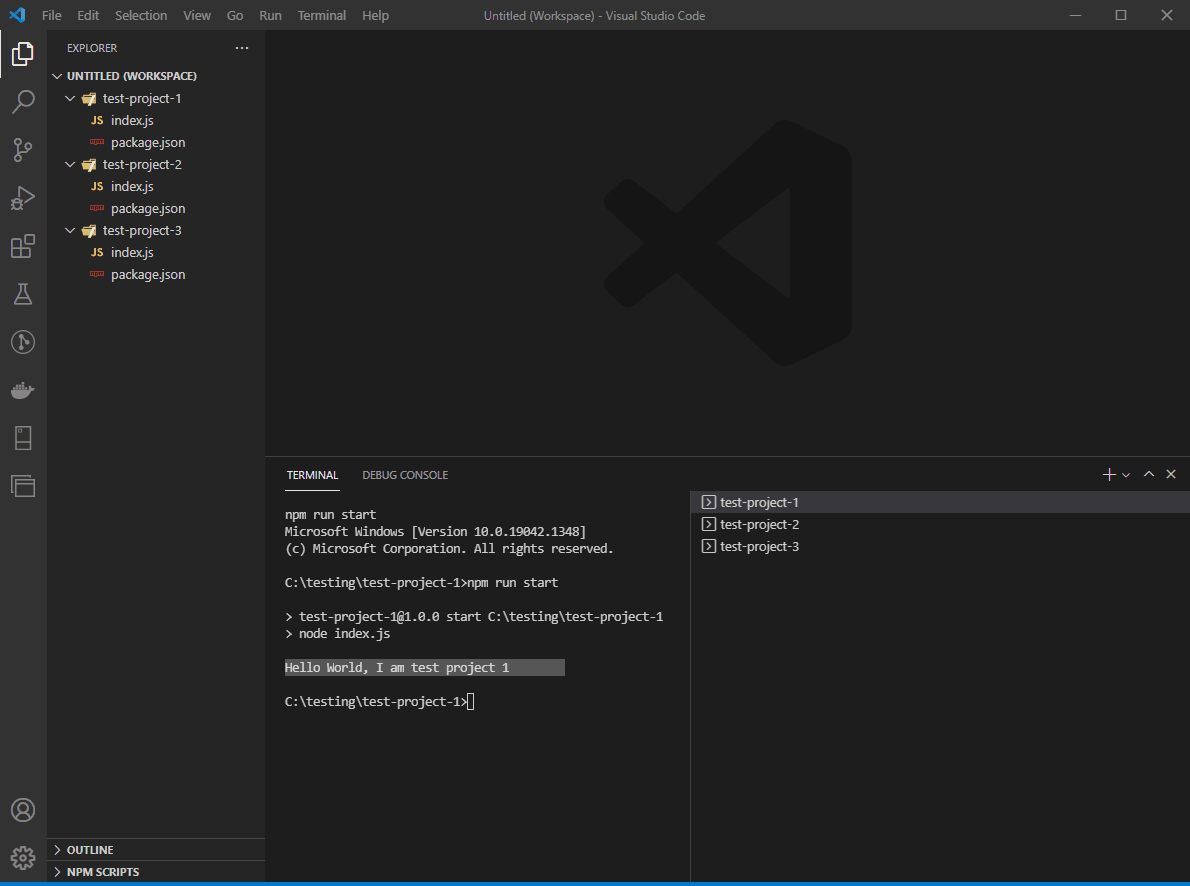
Task: Open the stacked windows icon in activity bar
Action: [23, 486]
